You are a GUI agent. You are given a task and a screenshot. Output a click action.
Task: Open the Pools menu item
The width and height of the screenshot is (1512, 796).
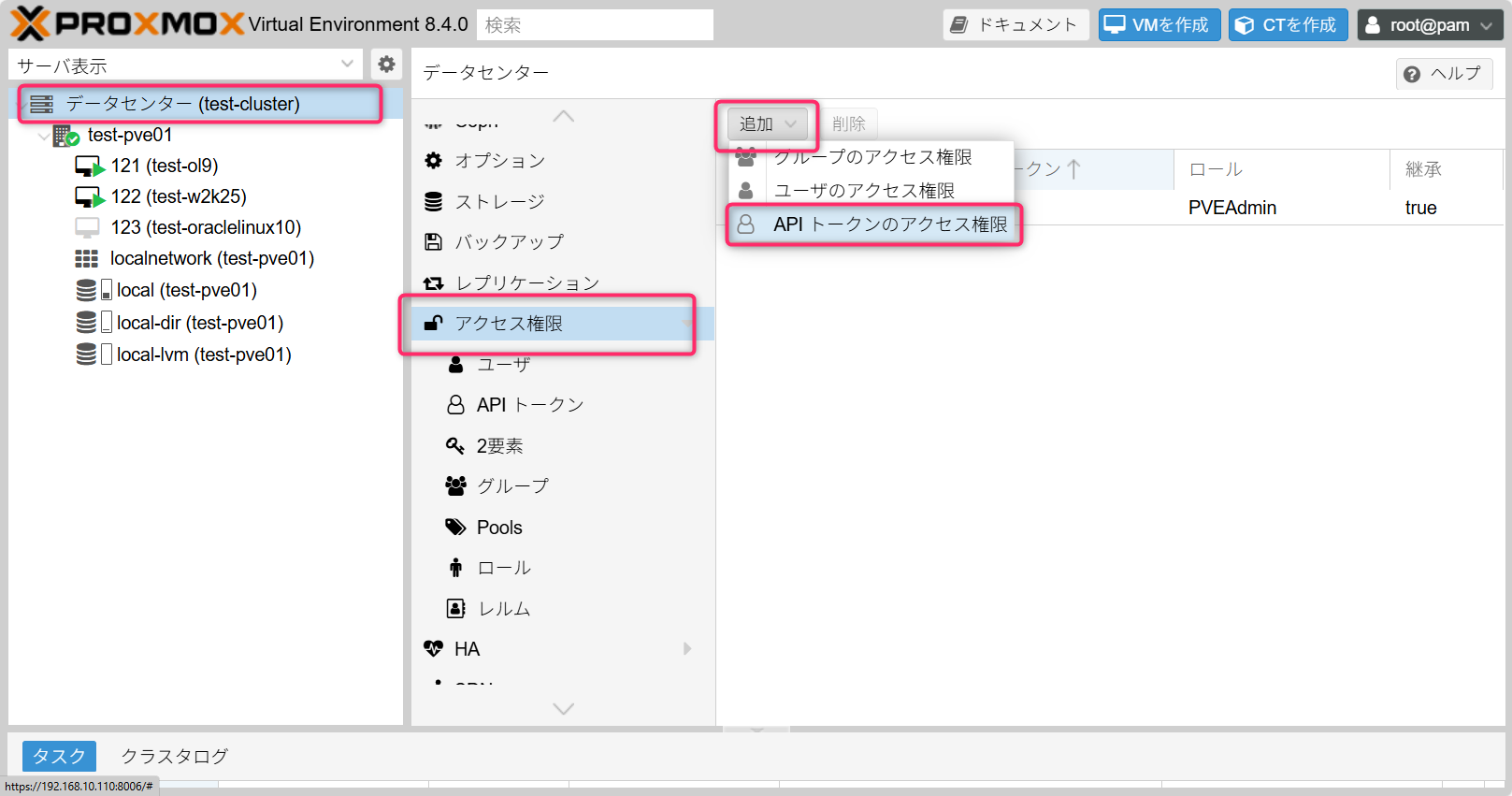tap(563, 528)
